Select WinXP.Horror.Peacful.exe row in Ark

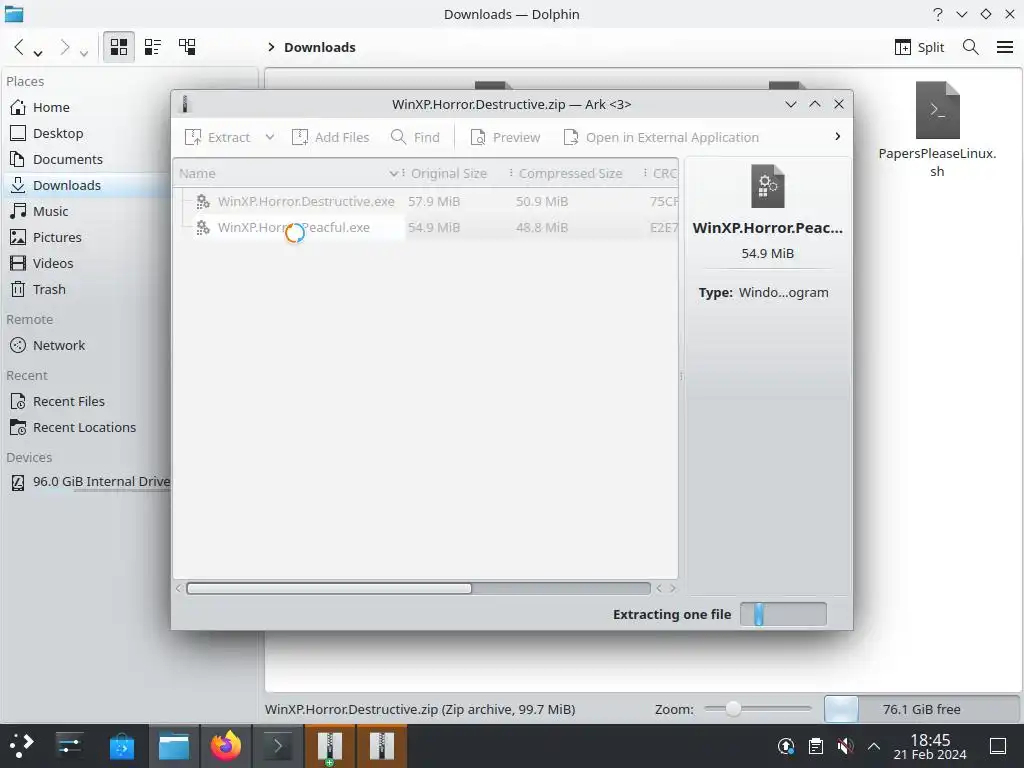426,228
